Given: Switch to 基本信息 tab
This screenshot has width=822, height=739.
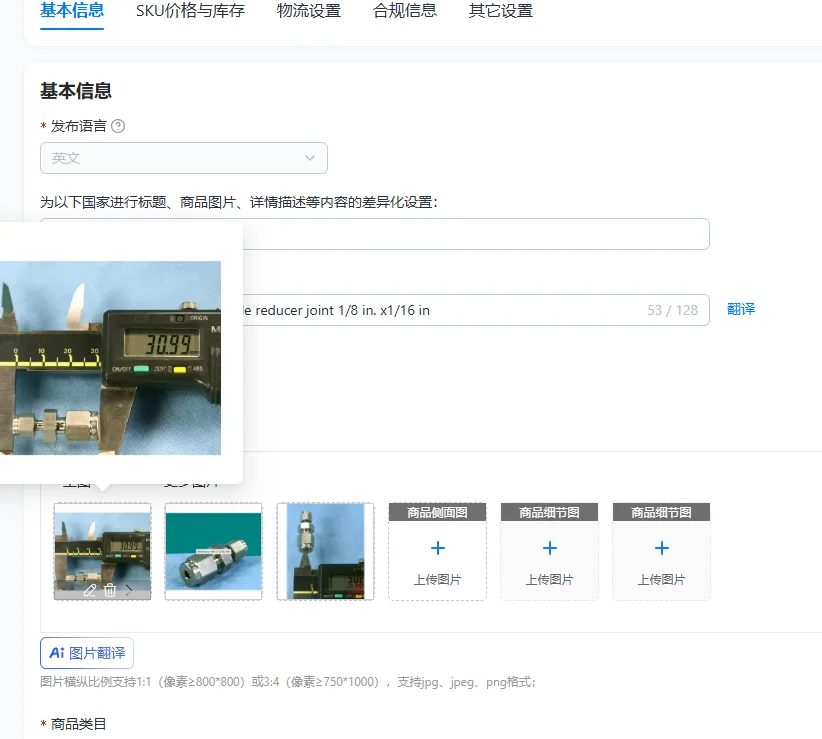Looking at the screenshot, I should tap(72, 10).
